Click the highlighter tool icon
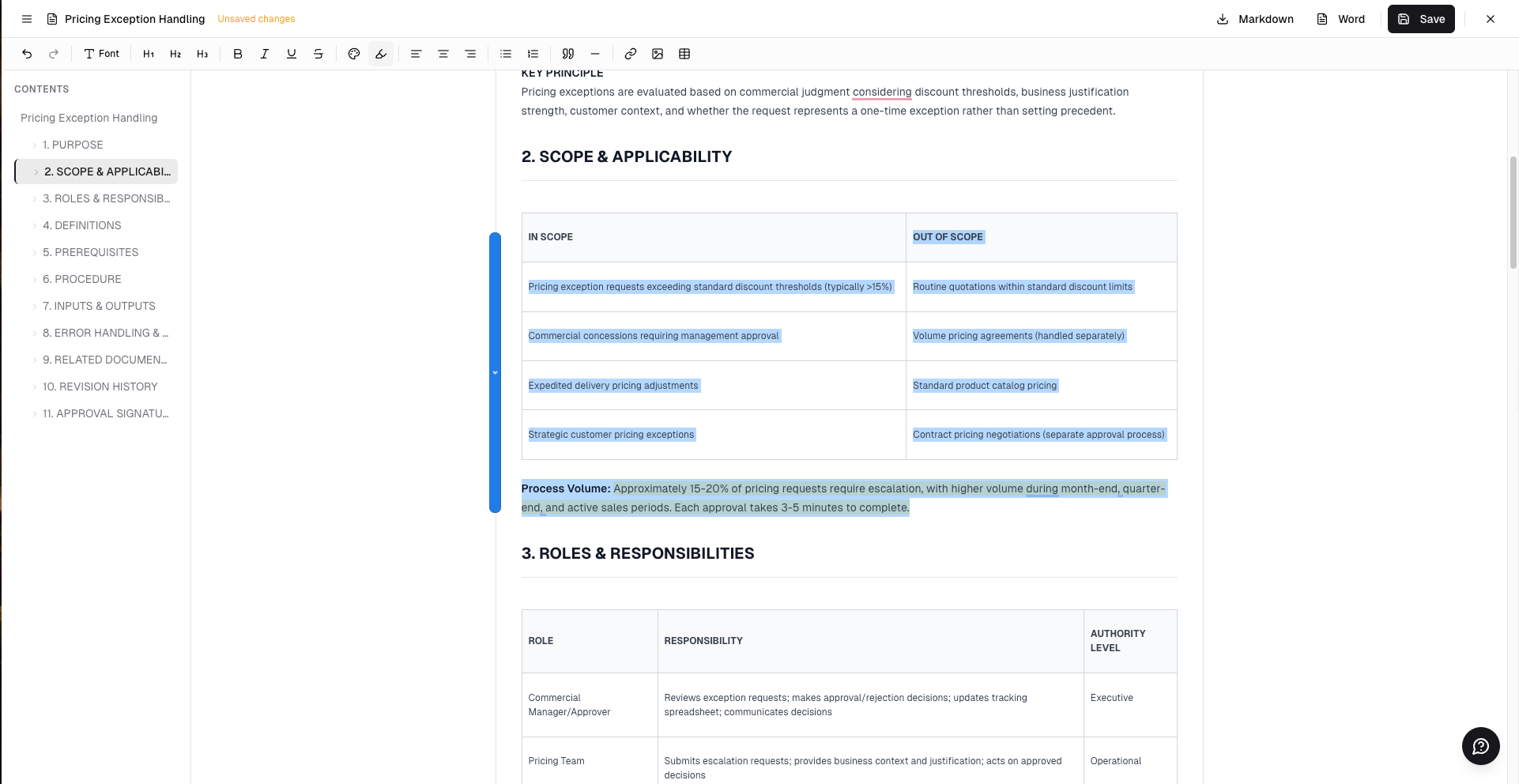 (381, 54)
